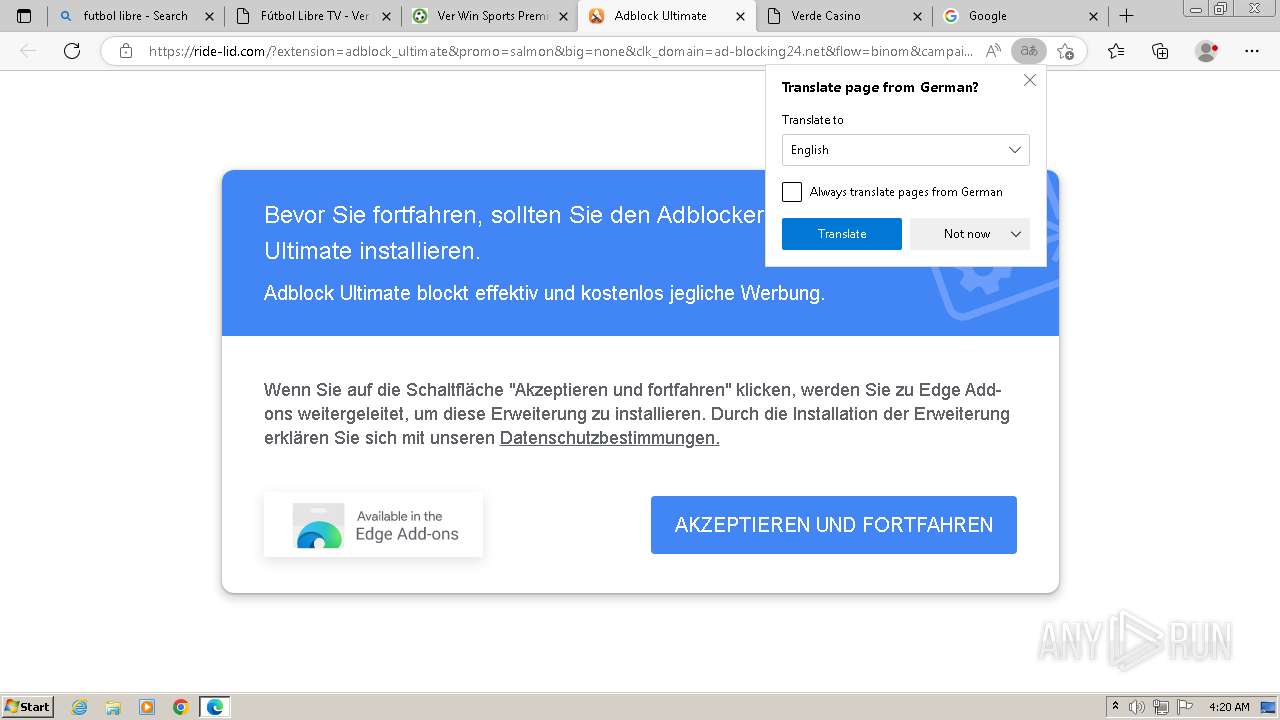This screenshot has height=720, width=1280.
Task: Show hidden tray icons
Action: (x=1116, y=707)
